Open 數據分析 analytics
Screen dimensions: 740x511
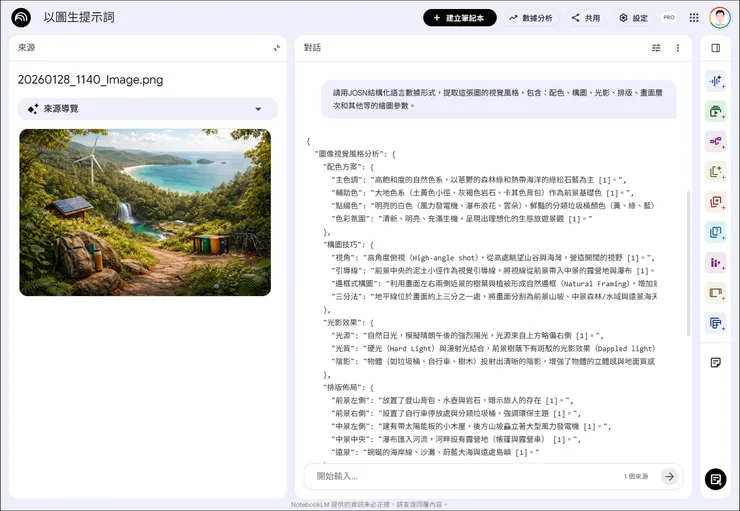point(530,18)
